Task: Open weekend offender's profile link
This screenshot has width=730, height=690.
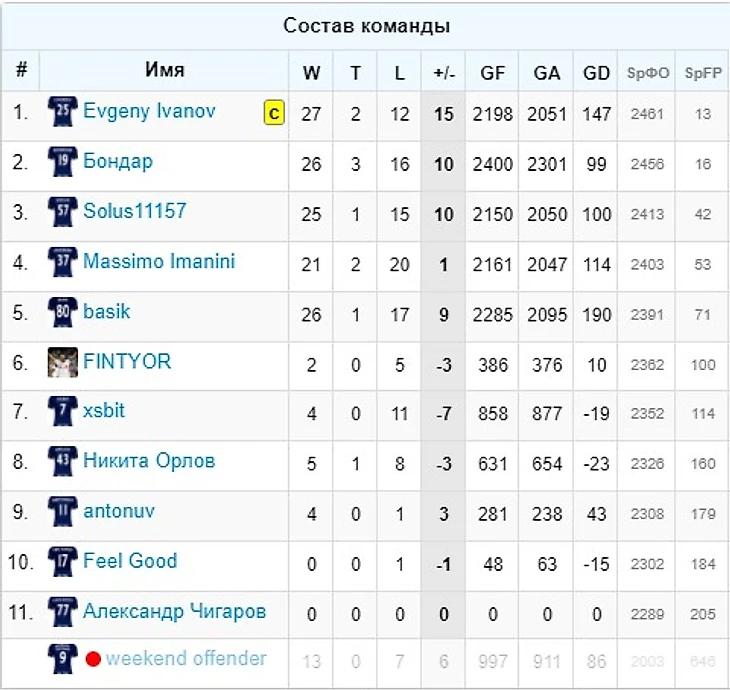Action: 186,658
